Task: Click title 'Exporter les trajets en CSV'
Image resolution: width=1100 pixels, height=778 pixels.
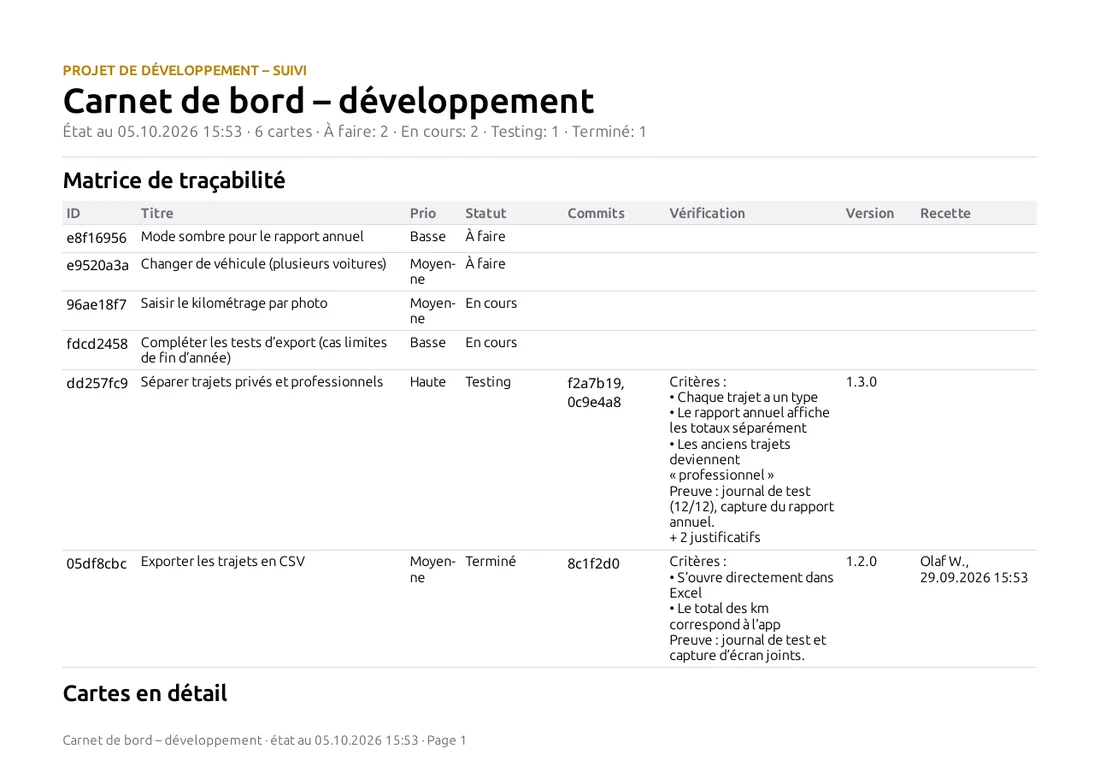Action: (x=223, y=561)
